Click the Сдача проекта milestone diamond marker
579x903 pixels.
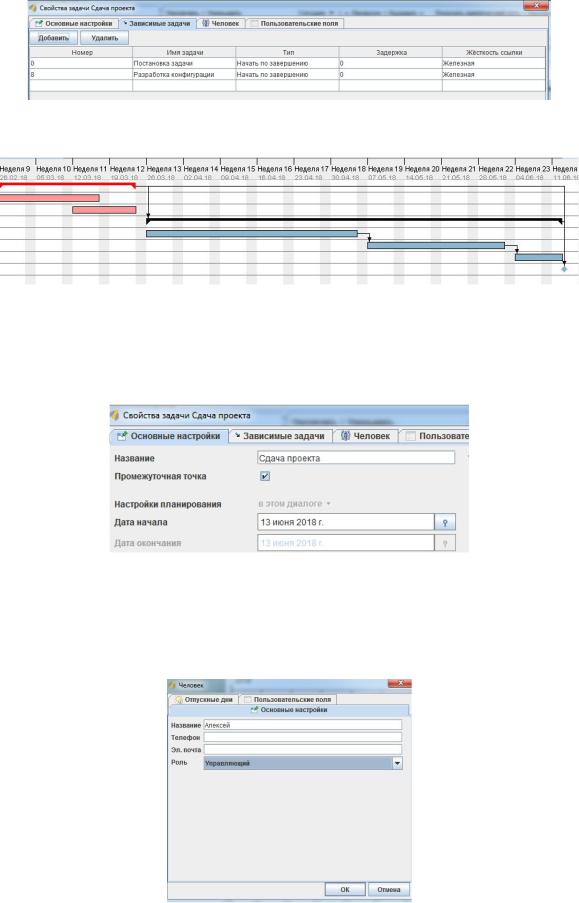point(564,269)
